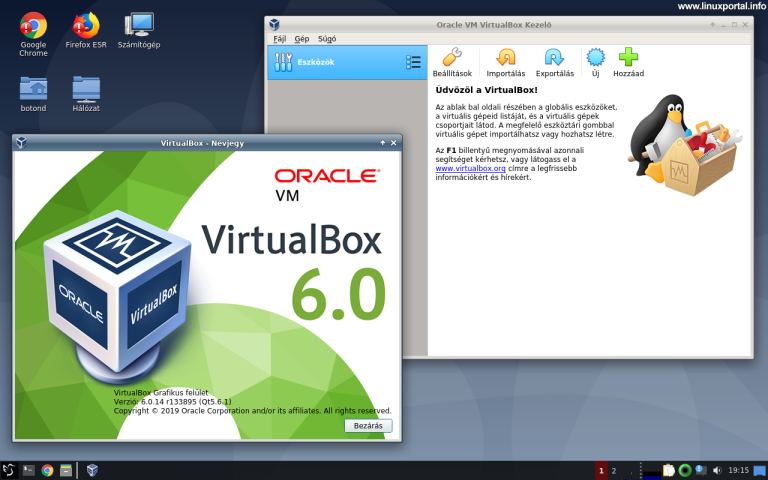
Task: Click the 19:15 clock
Action: [738, 470]
